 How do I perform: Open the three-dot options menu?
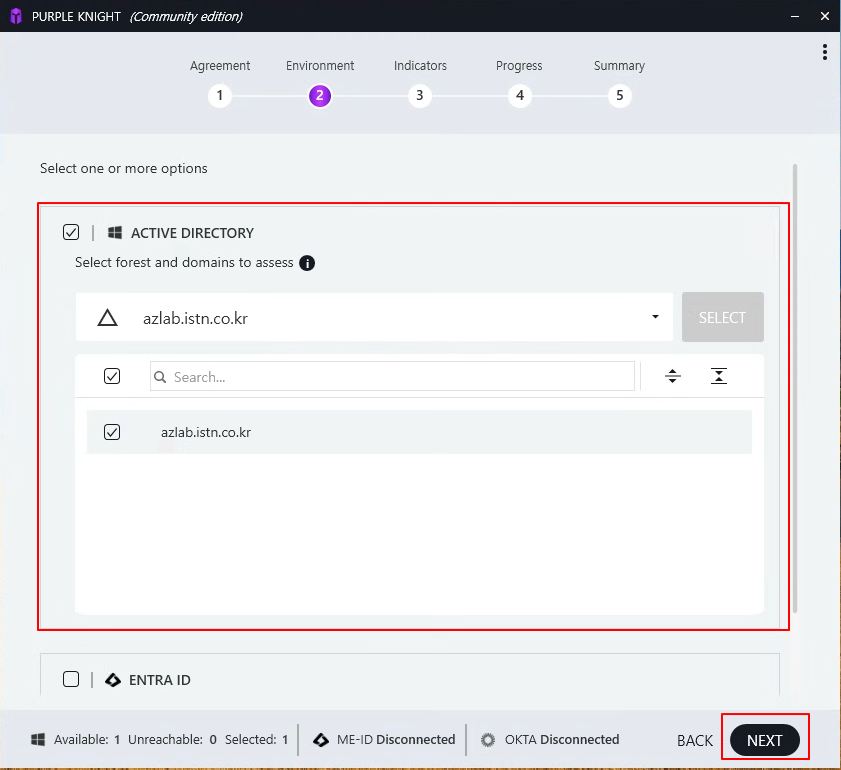pos(824,52)
